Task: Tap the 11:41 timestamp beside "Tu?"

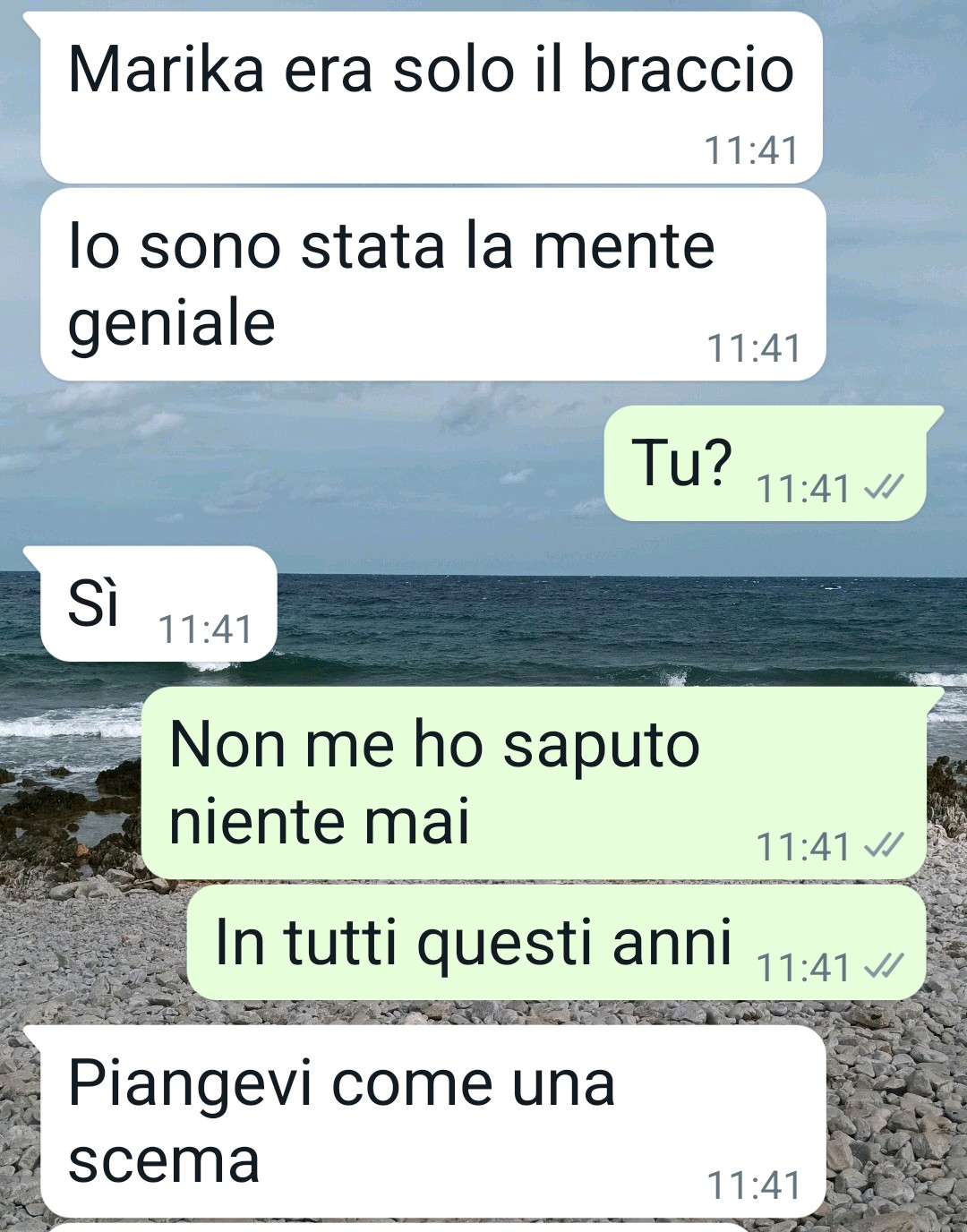Action: click(x=803, y=489)
